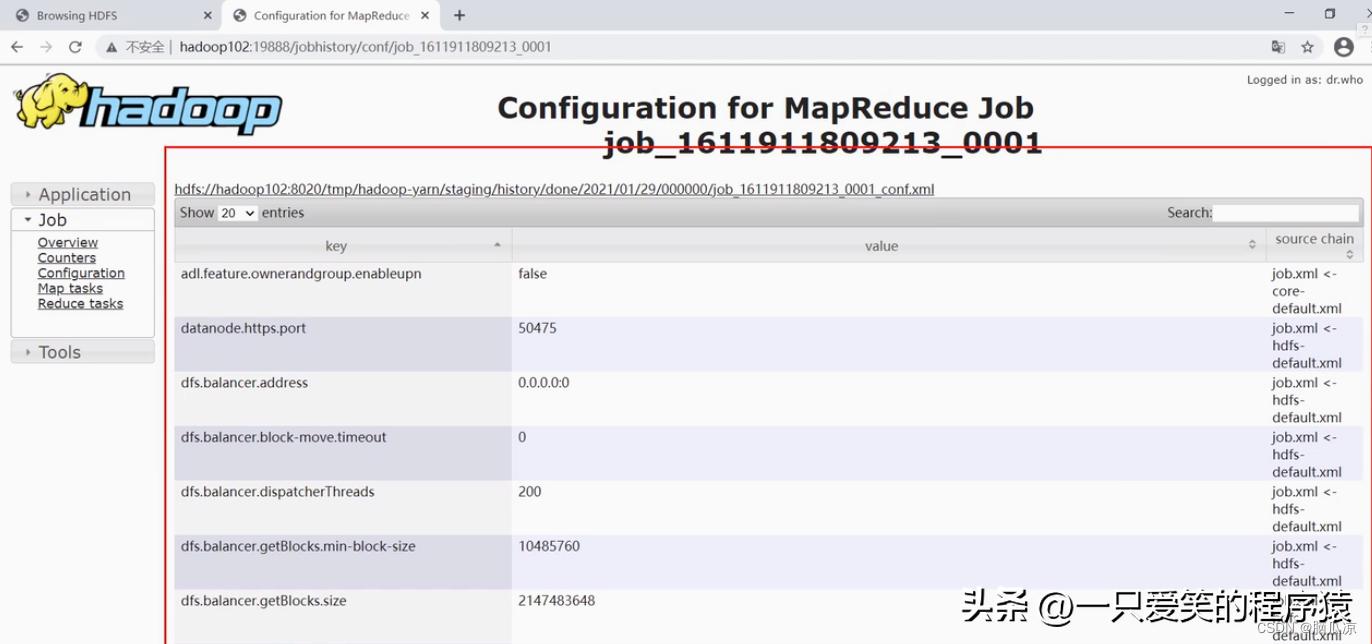
Task: Open the translate page icon
Action: click(1278, 47)
